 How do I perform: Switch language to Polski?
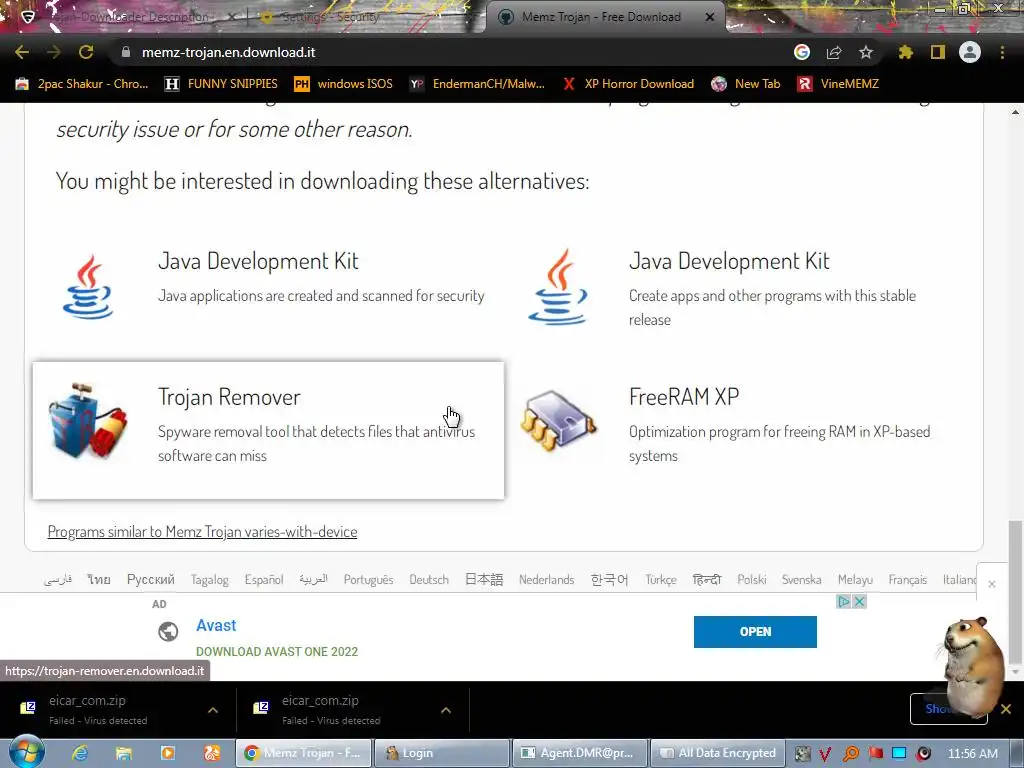[x=752, y=579]
